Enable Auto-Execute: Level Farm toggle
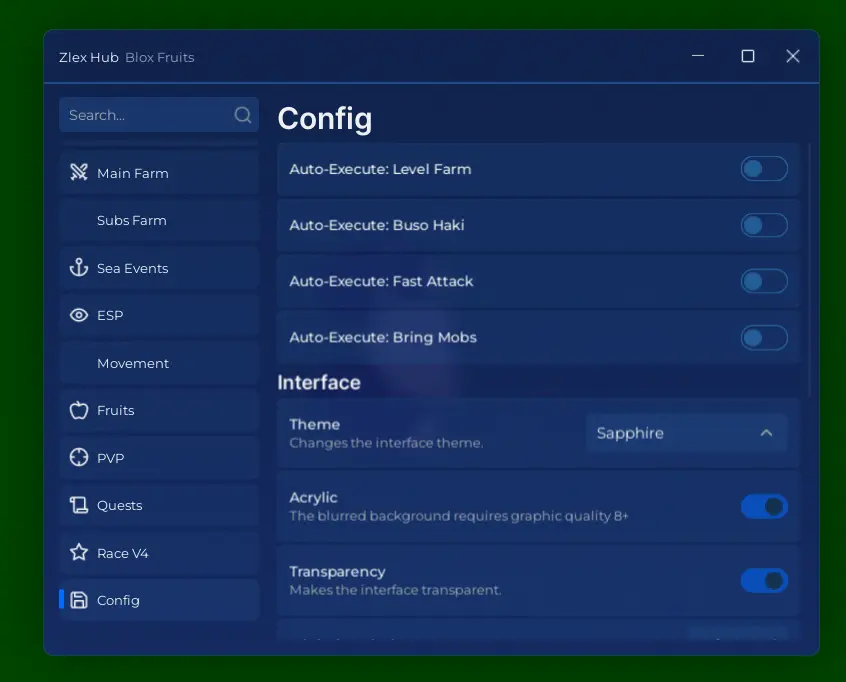The image size is (846, 682). point(764,169)
